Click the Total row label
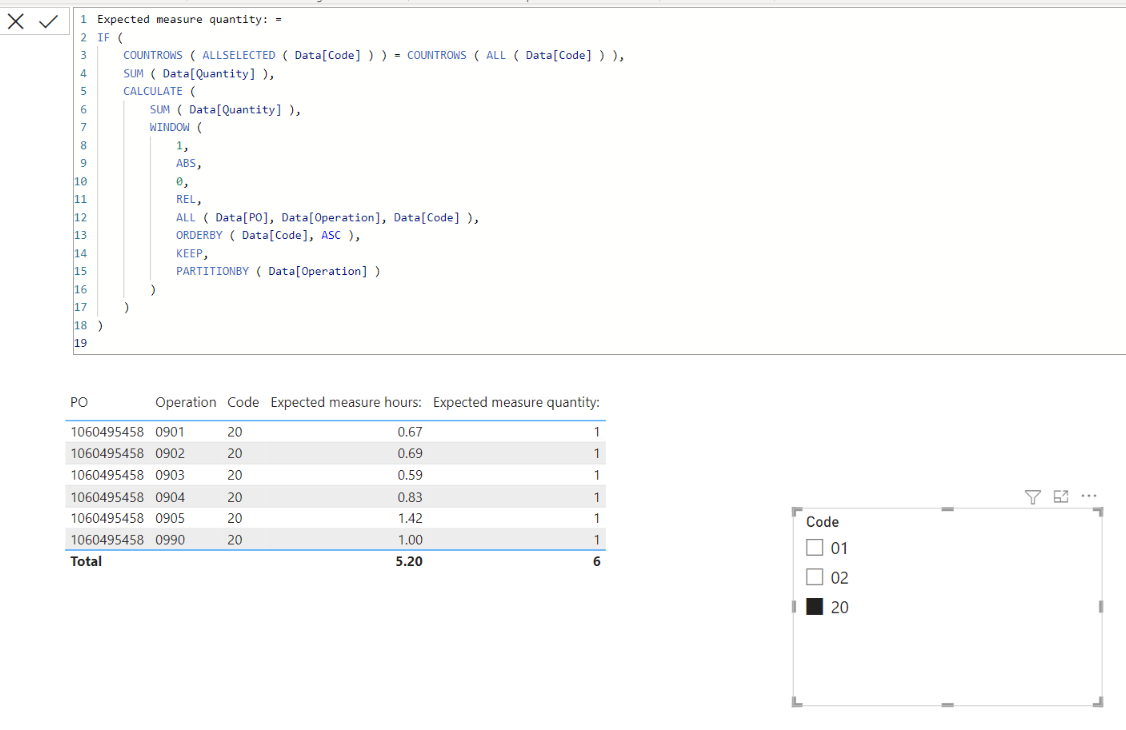Viewport: 1126px width, 730px height. 86,561
